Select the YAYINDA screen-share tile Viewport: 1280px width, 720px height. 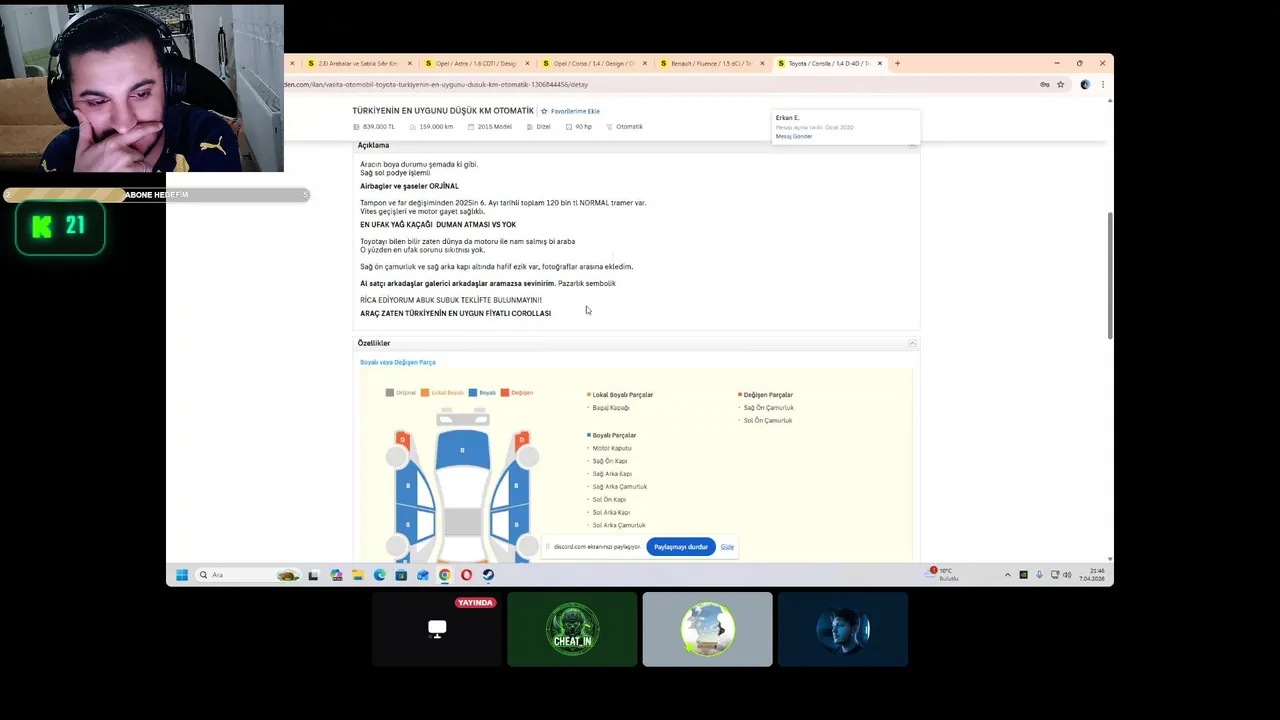[x=437, y=629]
